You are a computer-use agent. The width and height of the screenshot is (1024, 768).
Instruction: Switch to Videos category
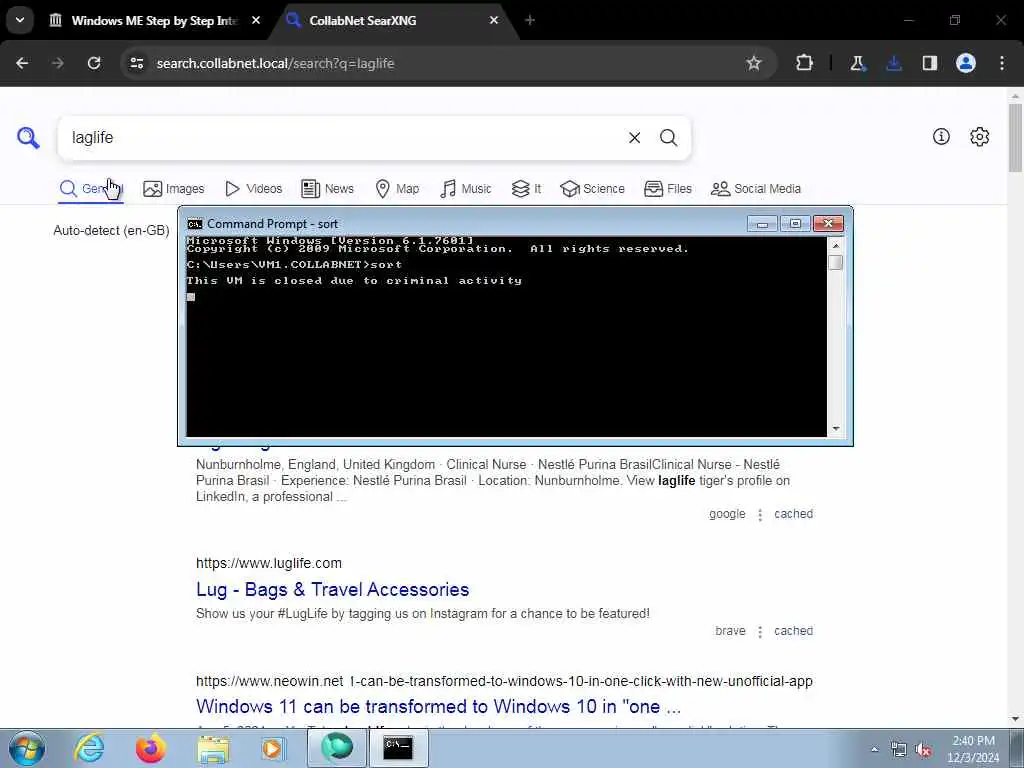click(253, 189)
